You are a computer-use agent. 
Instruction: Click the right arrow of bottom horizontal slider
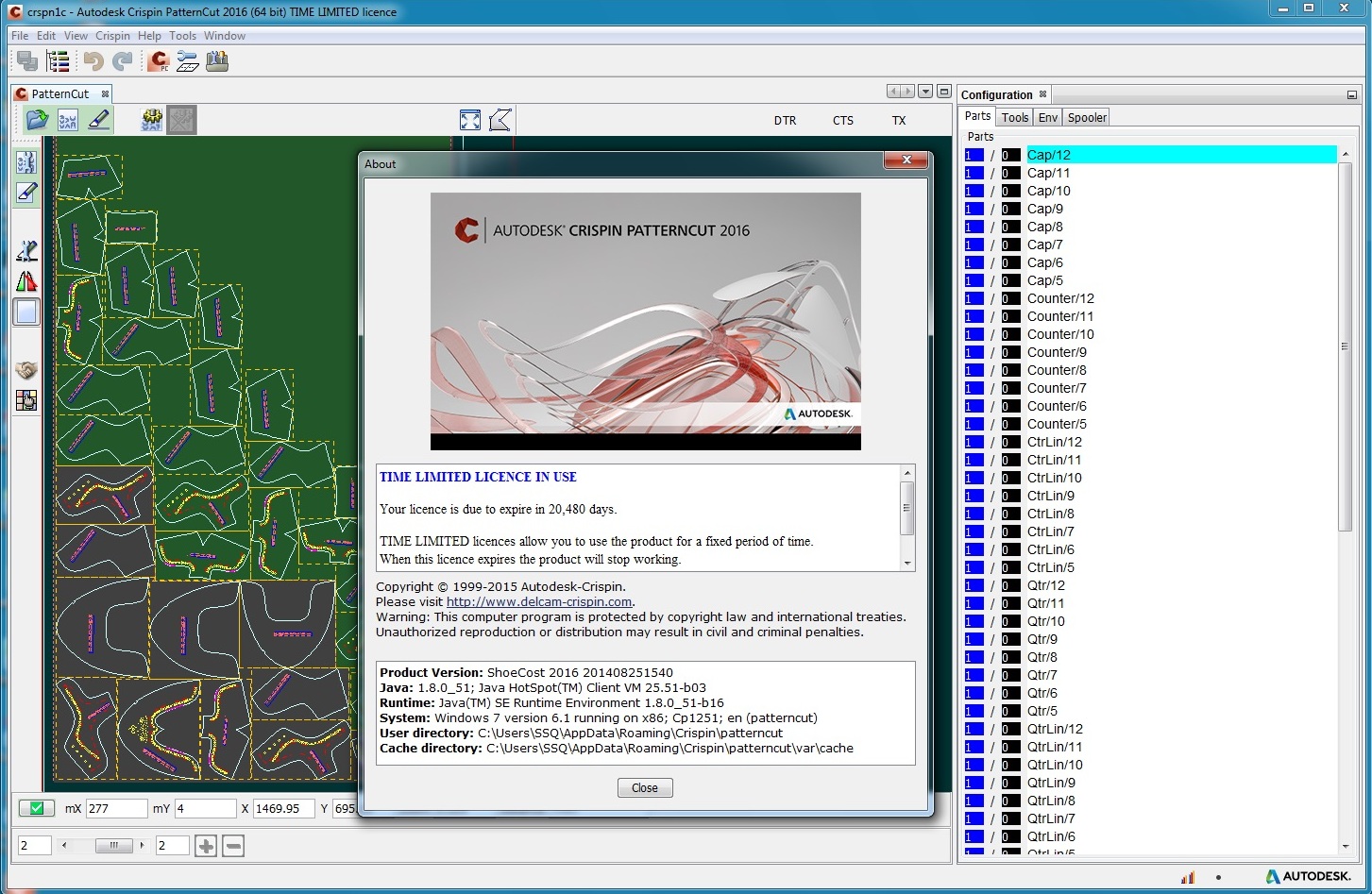(x=142, y=846)
